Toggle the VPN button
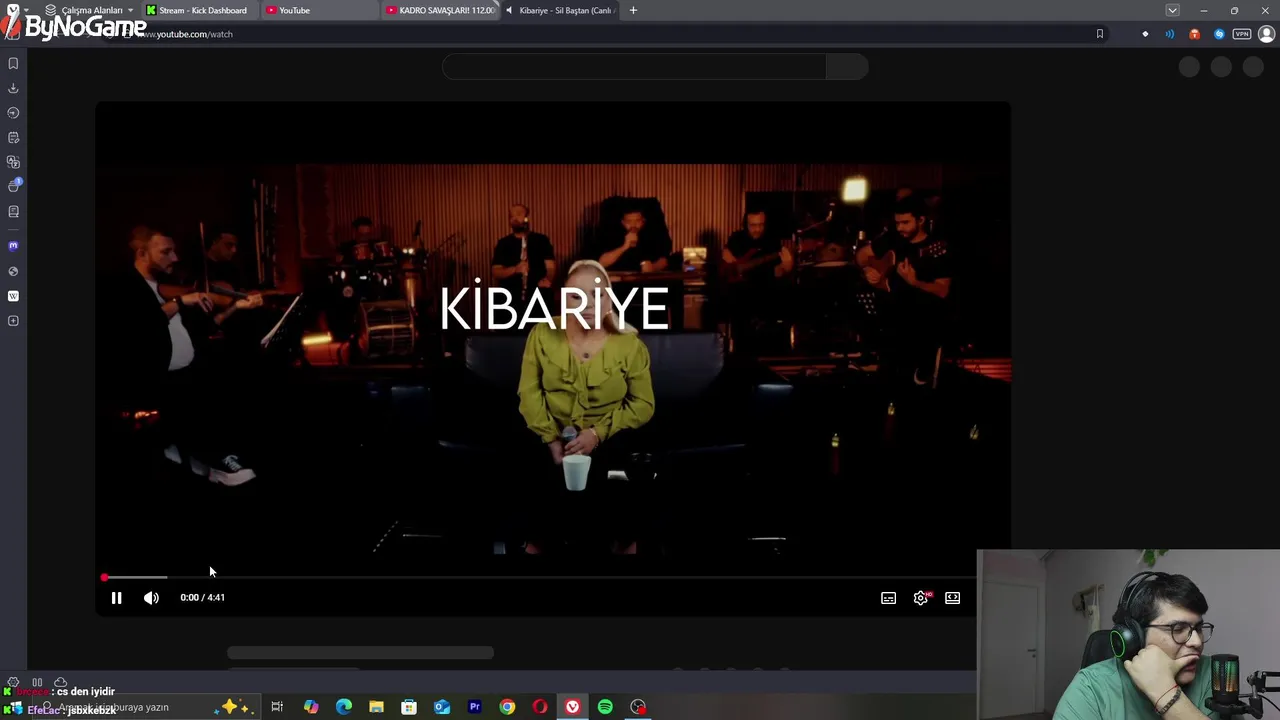This screenshot has width=1280, height=720. (x=1242, y=34)
